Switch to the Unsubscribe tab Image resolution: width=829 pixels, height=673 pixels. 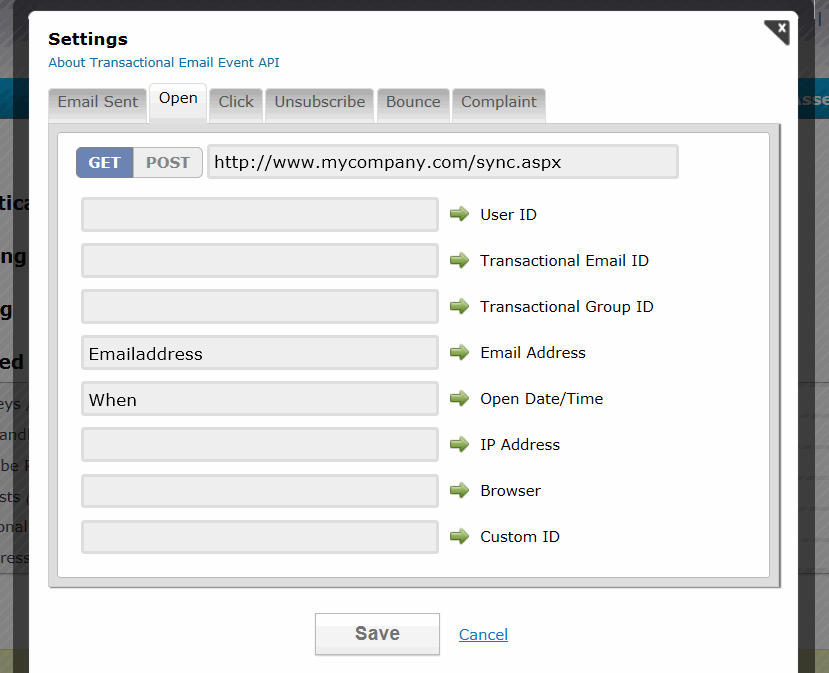tap(319, 101)
